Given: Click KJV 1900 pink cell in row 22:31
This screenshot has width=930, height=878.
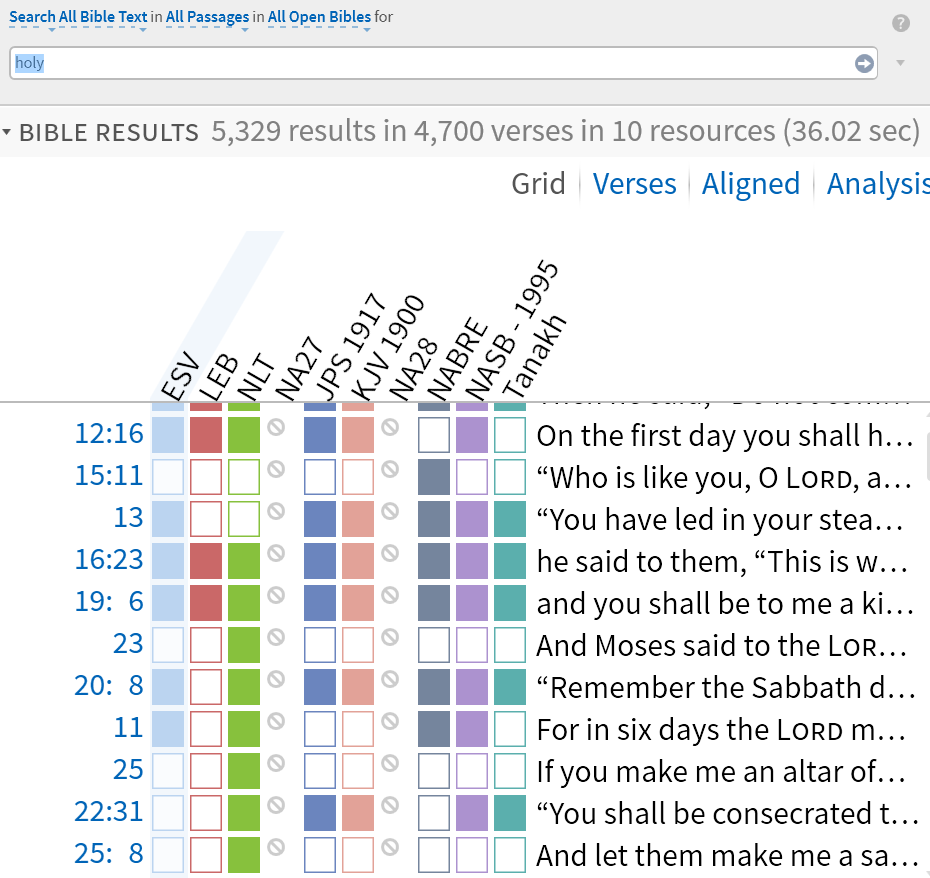Looking at the screenshot, I should click(x=358, y=813).
